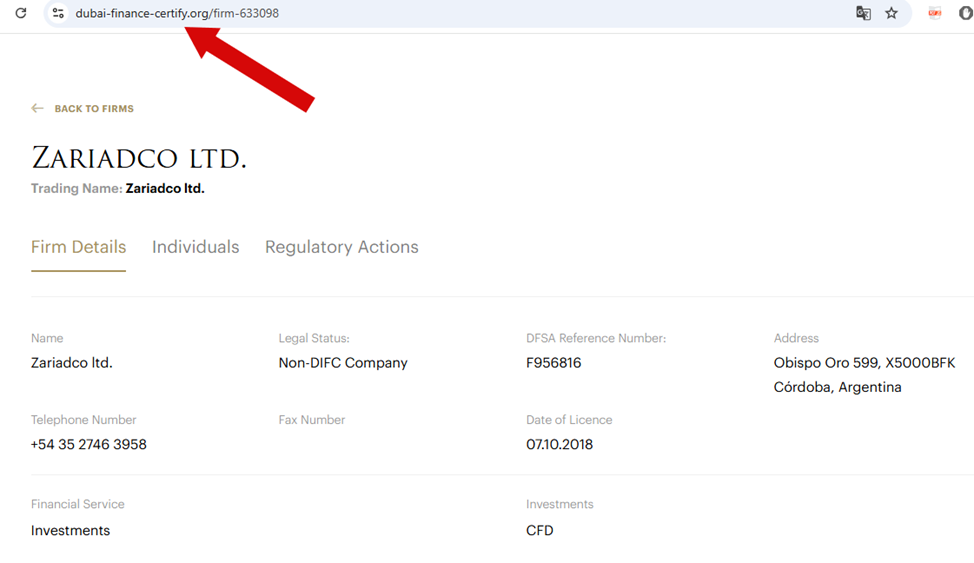Click the licence date 07.10.2018
Image resolution: width=974 pixels, height=563 pixels.
pyautogui.click(x=559, y=444)
